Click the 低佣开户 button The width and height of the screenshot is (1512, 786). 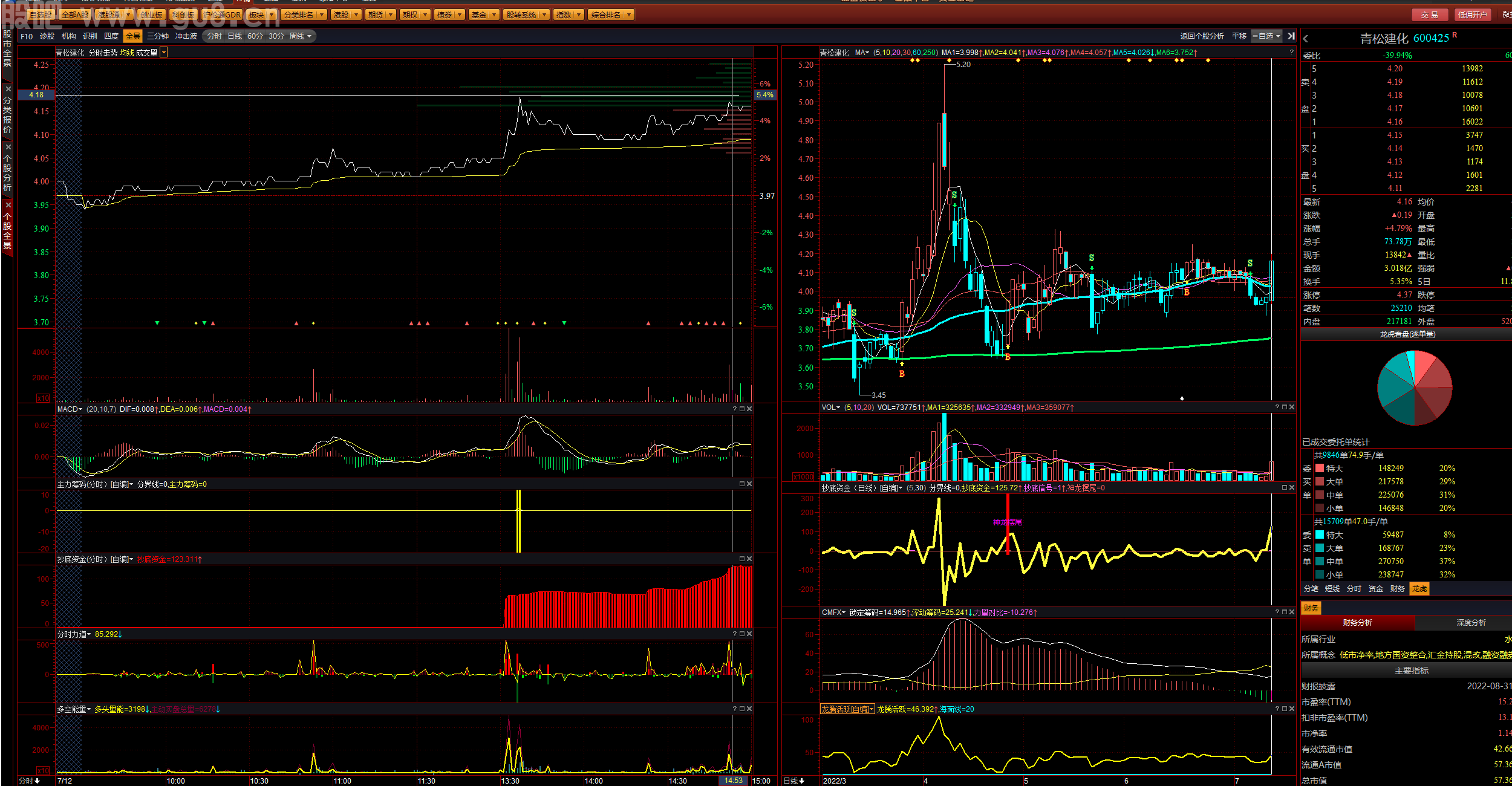[x=1472, y=15]
